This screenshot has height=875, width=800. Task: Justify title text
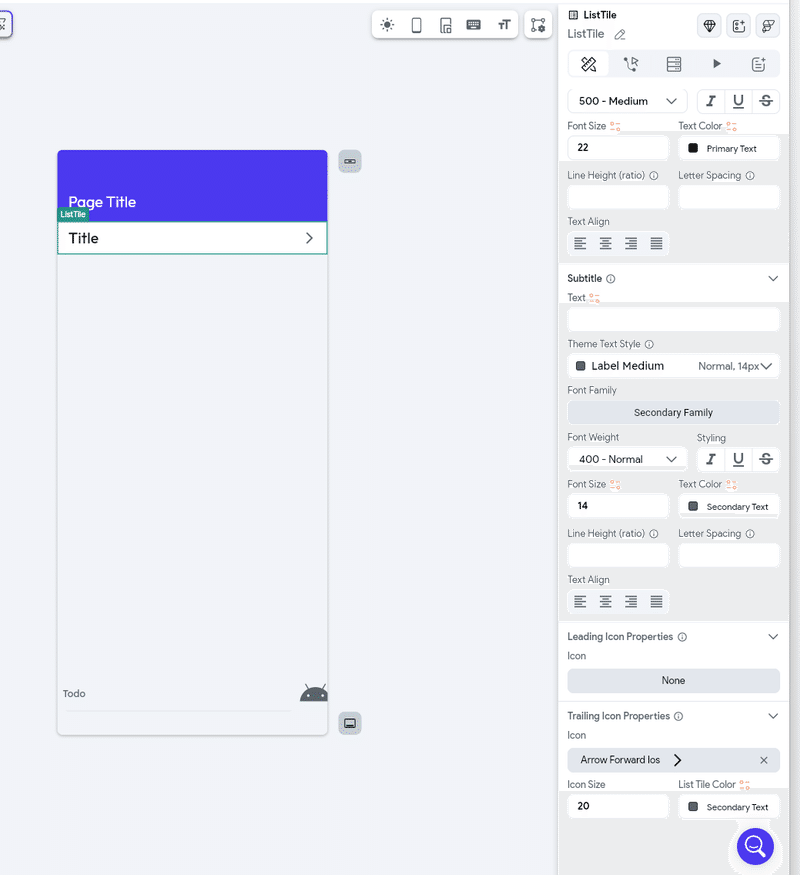click(656, 243)
